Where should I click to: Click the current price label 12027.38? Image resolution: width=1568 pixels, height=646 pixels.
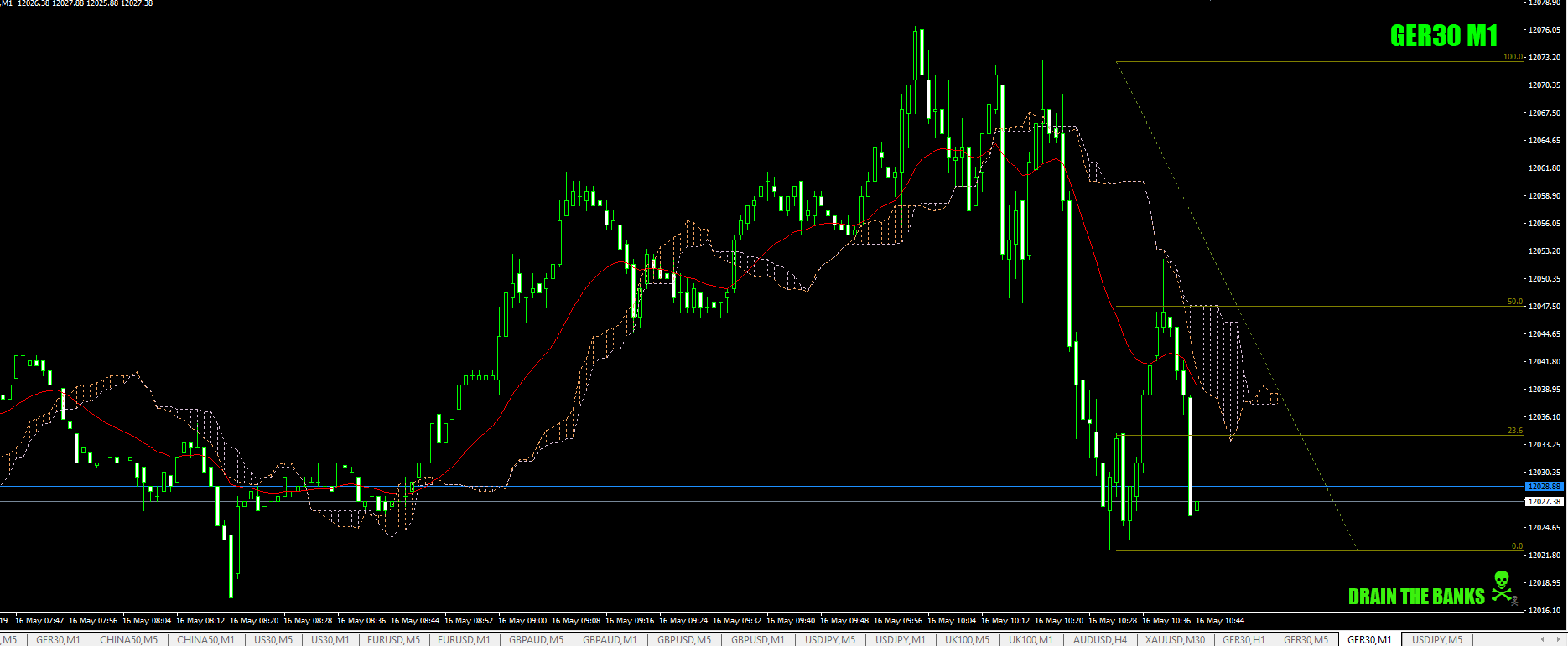pyautogui.click(x=1544, y=502)
